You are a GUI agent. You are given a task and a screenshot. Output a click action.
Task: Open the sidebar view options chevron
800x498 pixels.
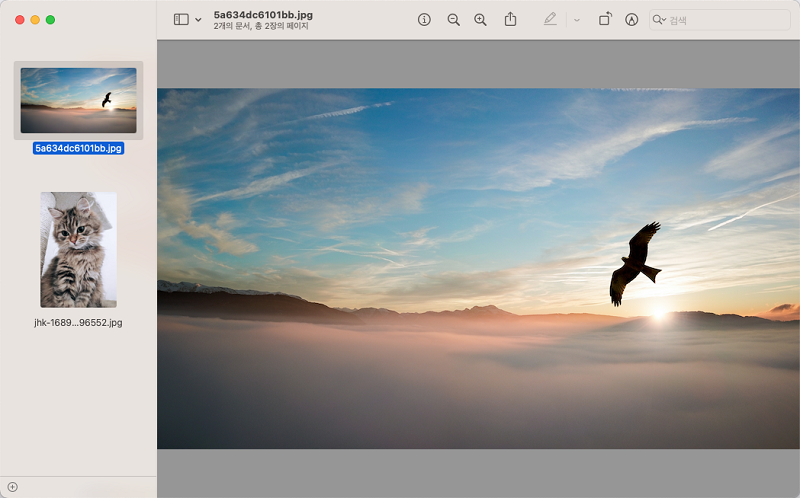pyautogui.click(x=198, y=20)
